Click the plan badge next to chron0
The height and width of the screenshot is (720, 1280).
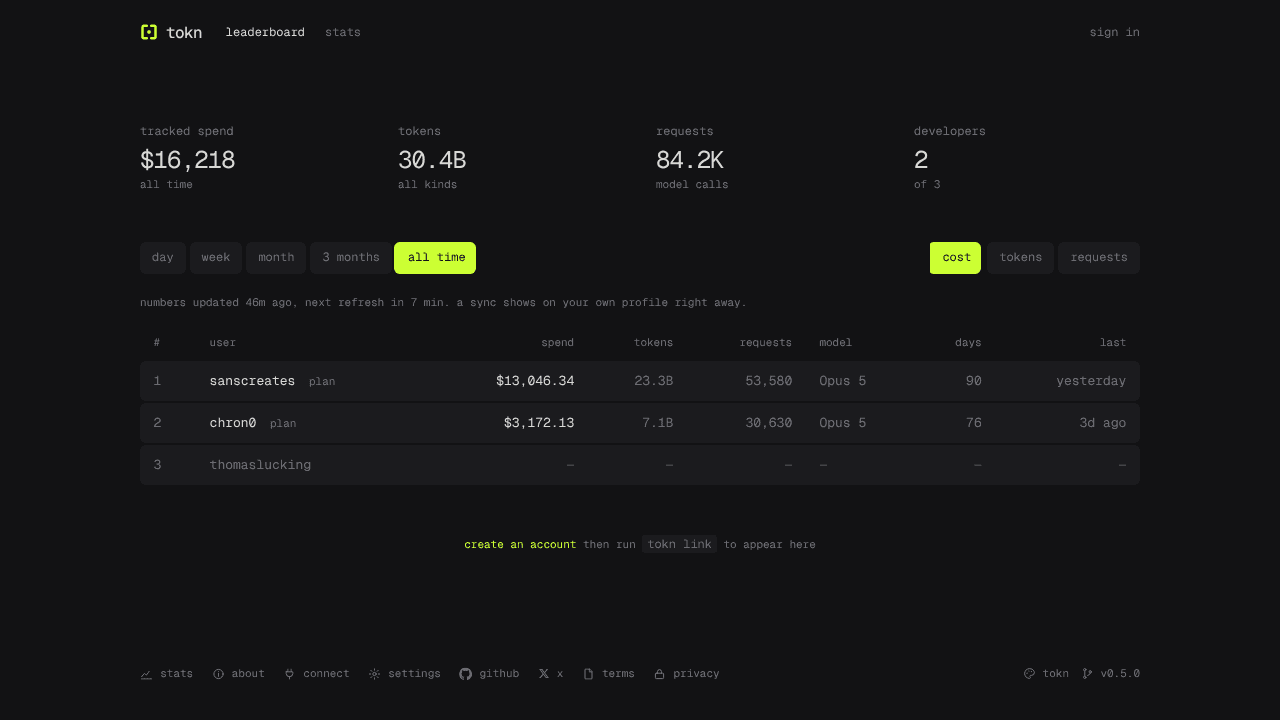[283, 424]
